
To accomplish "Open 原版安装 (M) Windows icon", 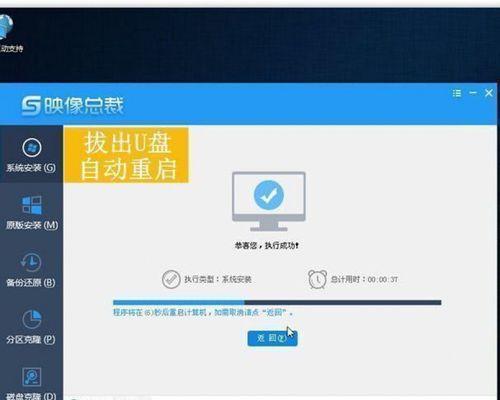I will pos(32,205).
